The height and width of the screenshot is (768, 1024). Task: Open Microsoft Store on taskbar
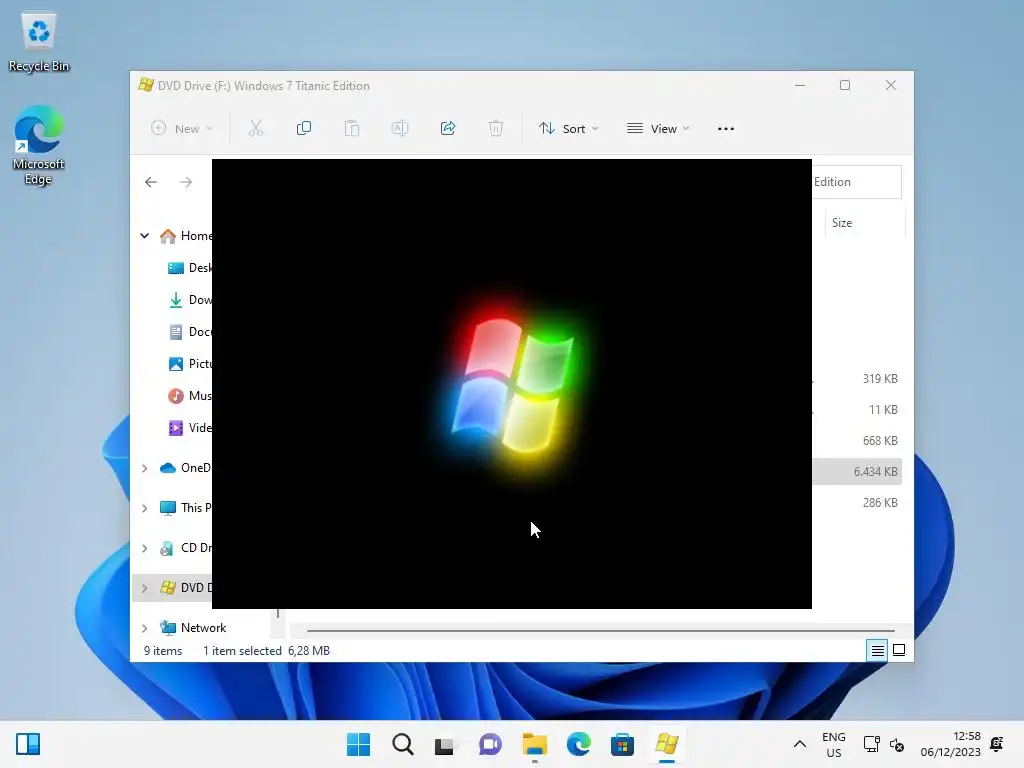click(622, 744)
